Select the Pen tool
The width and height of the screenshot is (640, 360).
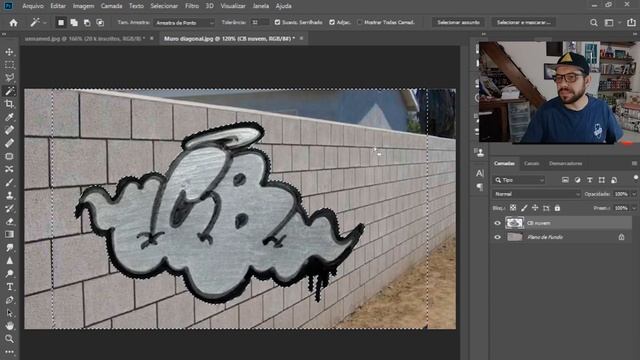point(9,300)
